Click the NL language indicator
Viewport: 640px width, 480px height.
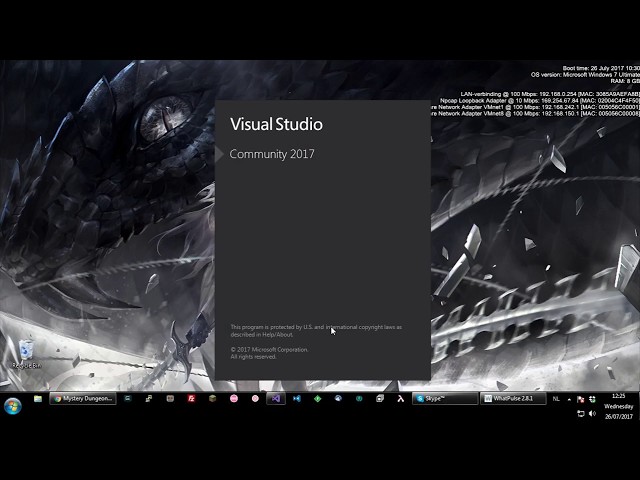pos(556,399)
